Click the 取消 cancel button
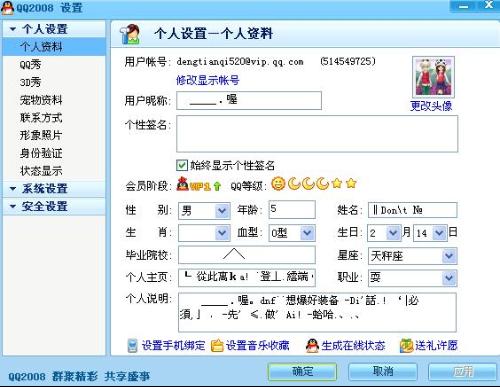This screenshot has height=387, width=500. pos(383,372)
